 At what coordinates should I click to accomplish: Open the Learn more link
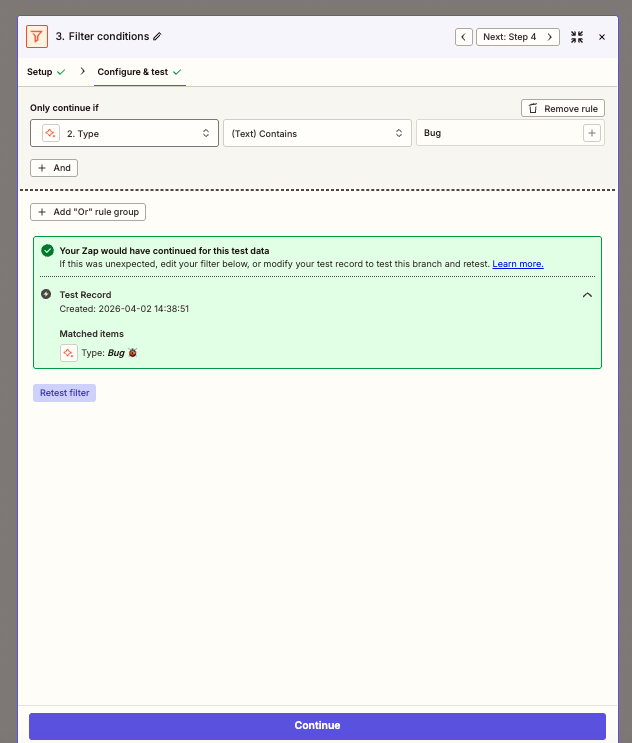[x=518, y=264]
